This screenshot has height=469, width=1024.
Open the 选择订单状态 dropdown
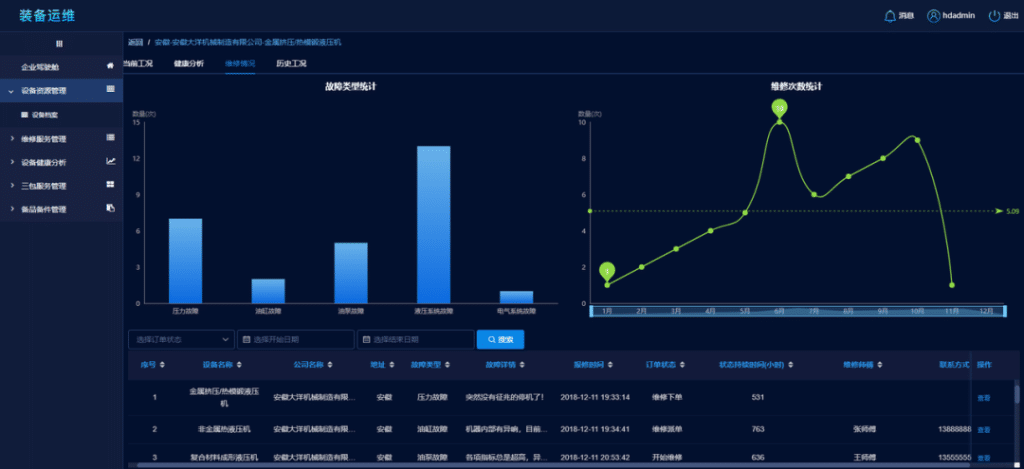[x=181, y=340]
